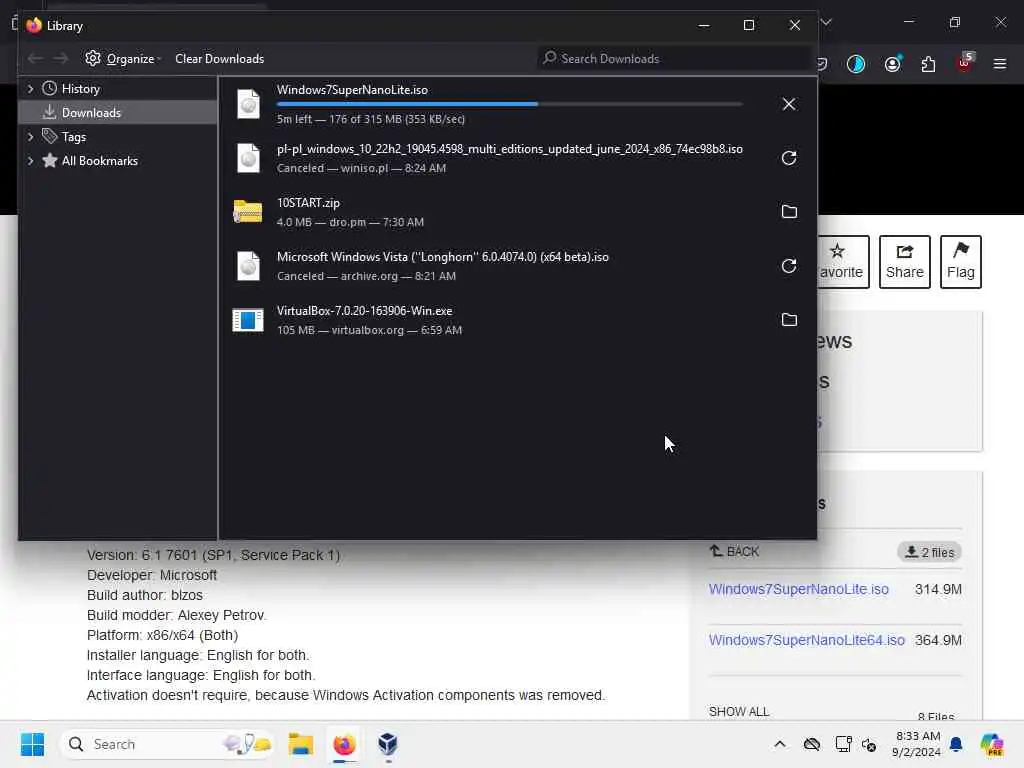1024x768 pixels.
Task: Maximize the Library window
Action: [748, 25]
